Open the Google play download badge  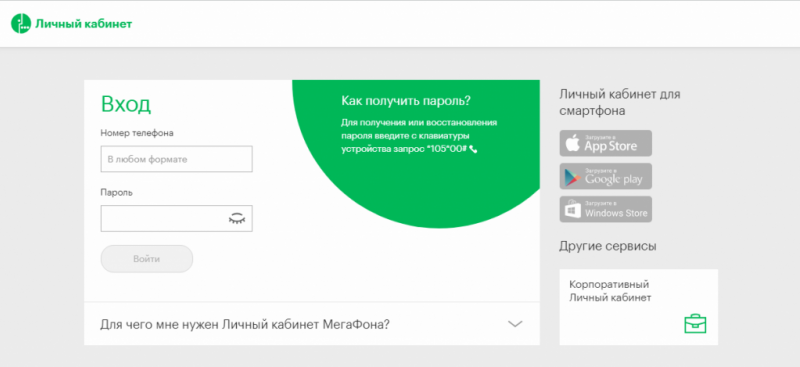pyautogui.click(x=606, y=177)
